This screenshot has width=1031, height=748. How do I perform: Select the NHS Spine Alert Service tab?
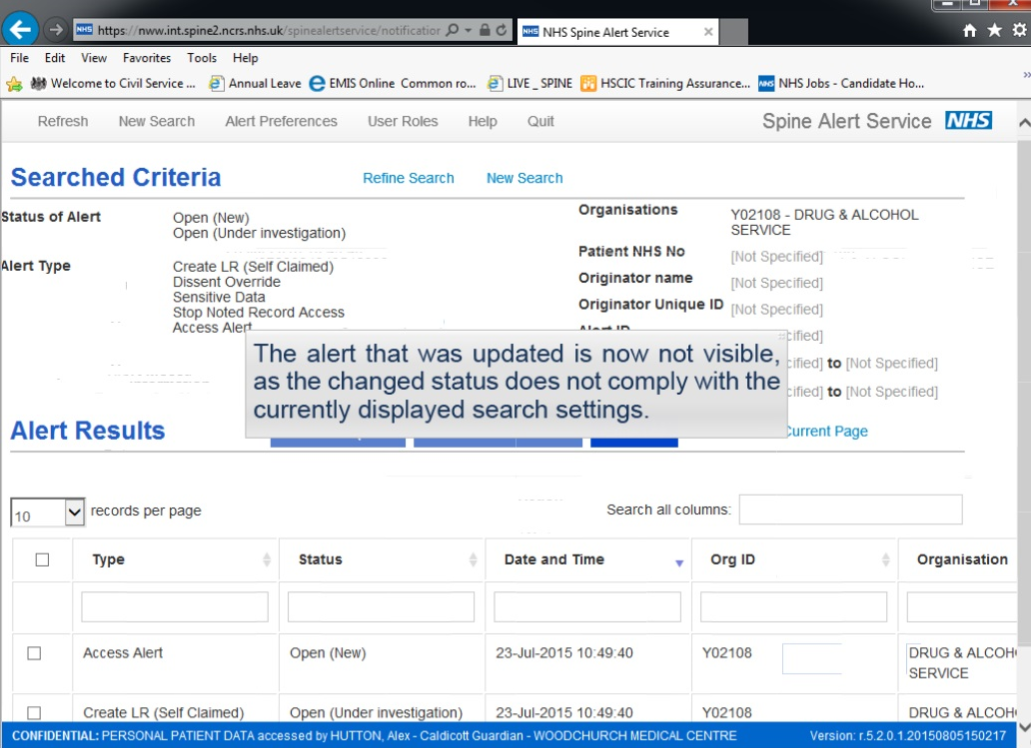click(x=617, y=32)
